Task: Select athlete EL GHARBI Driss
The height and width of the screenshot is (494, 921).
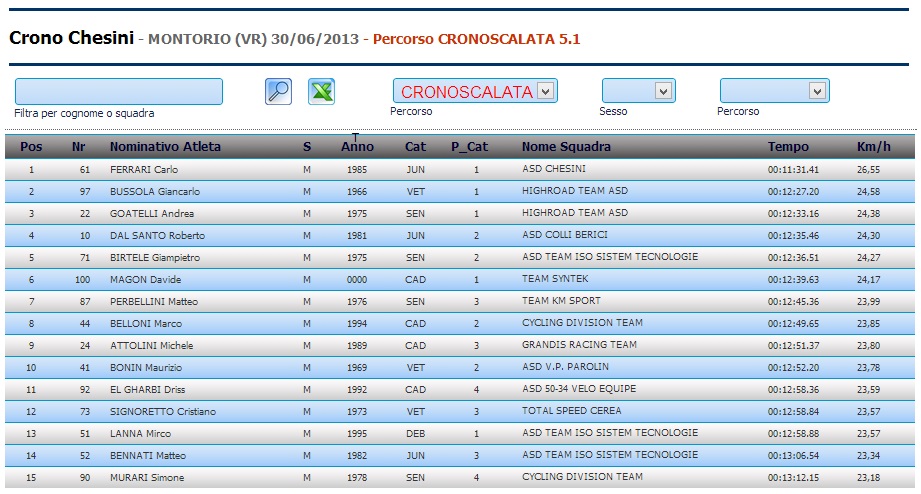Action: (147, 389)
